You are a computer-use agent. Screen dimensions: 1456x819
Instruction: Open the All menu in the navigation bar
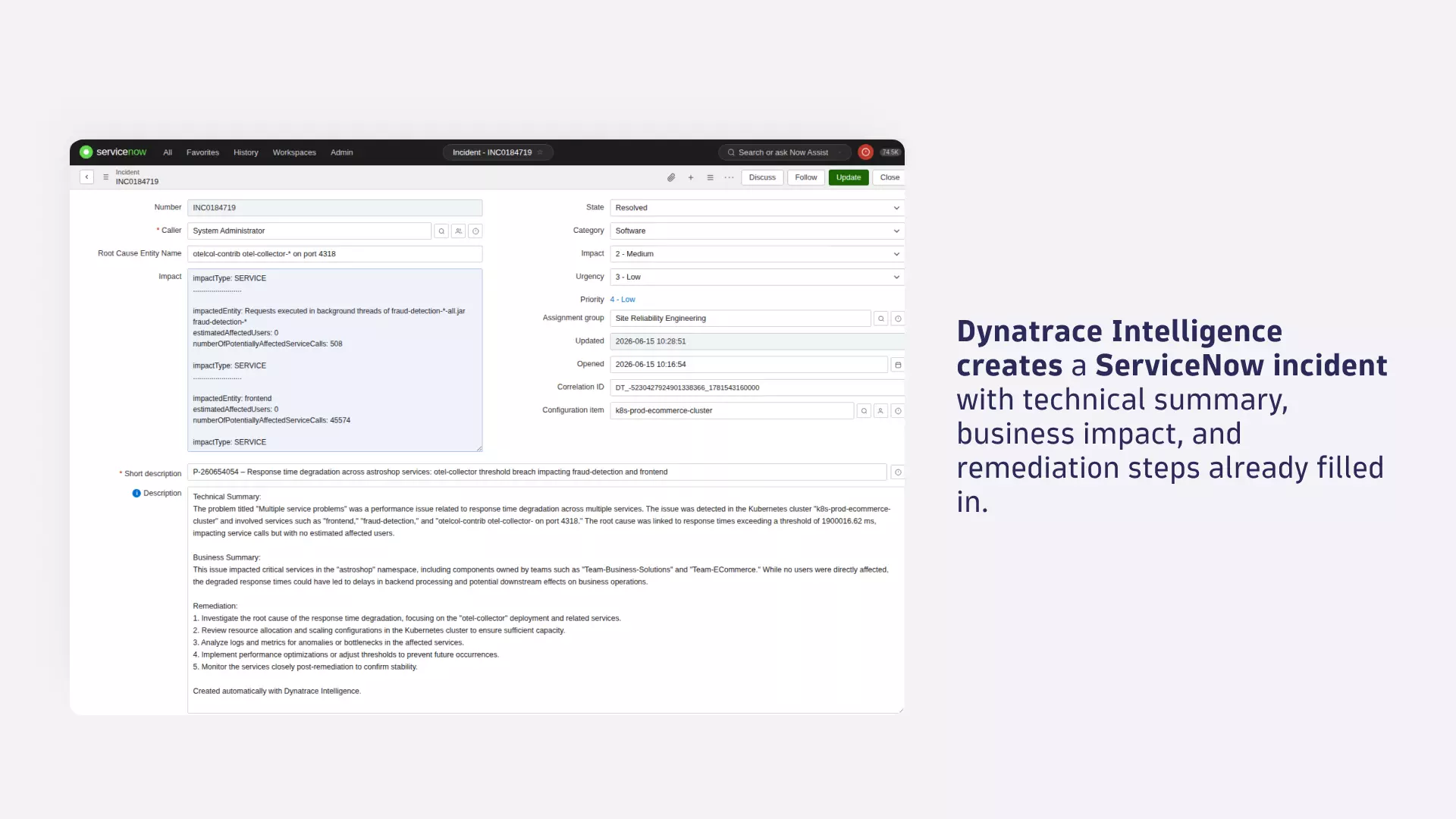click(x=168, y=152)
